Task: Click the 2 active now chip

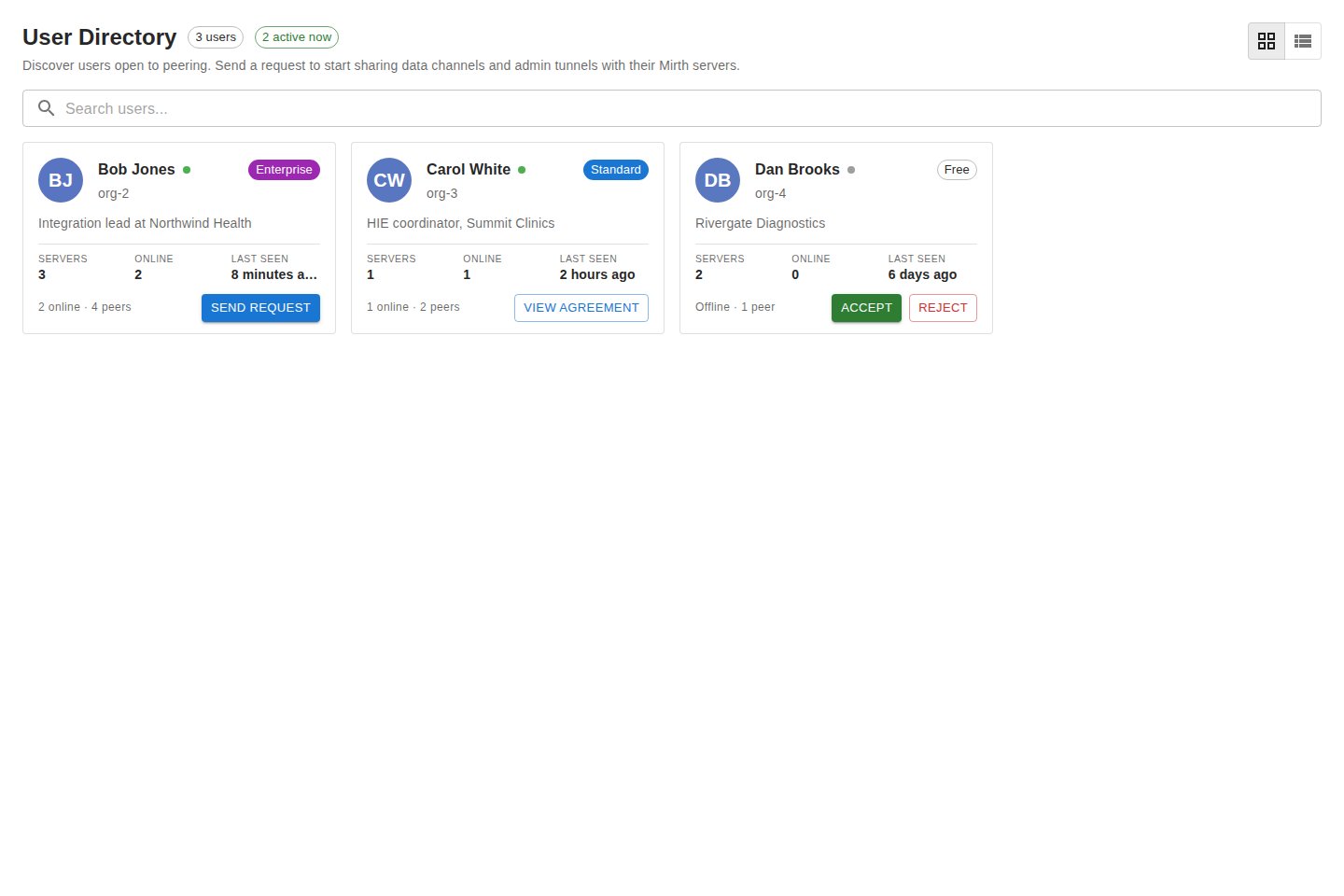Action: click(297, 37)
